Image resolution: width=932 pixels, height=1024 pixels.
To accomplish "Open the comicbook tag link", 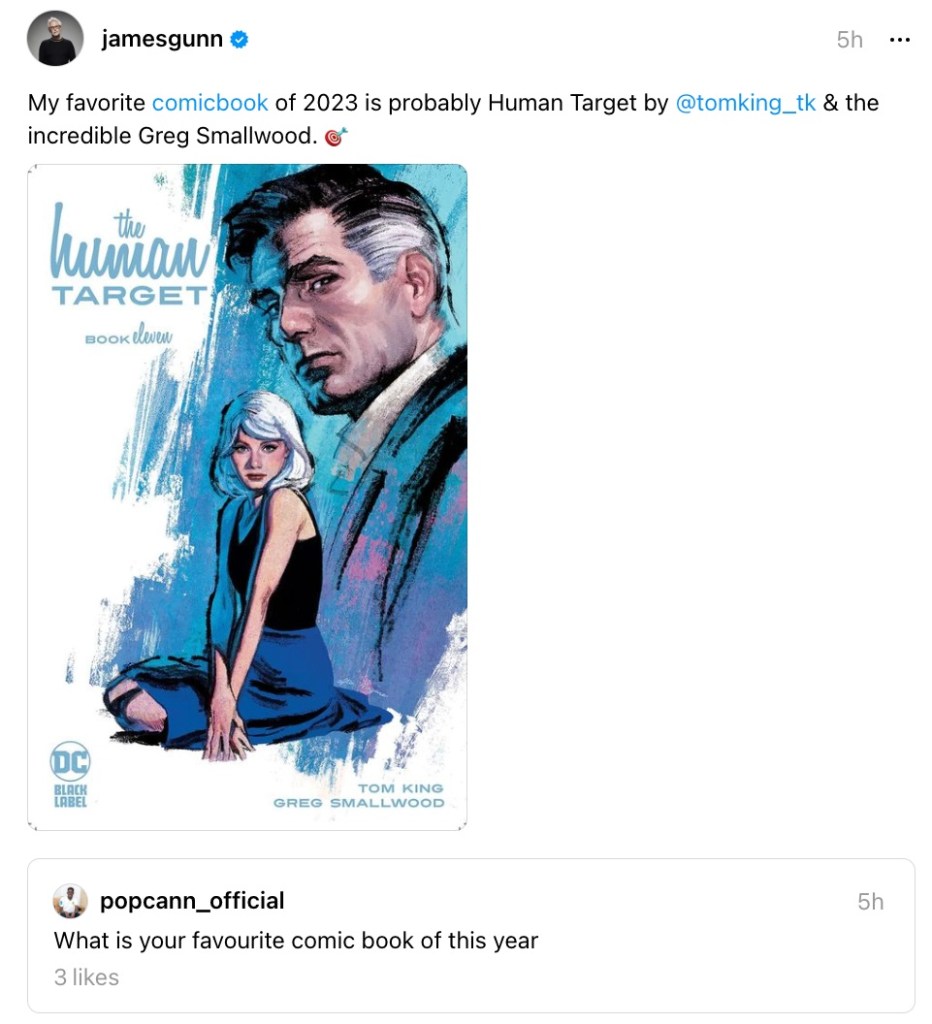I will tap(210, 103).
